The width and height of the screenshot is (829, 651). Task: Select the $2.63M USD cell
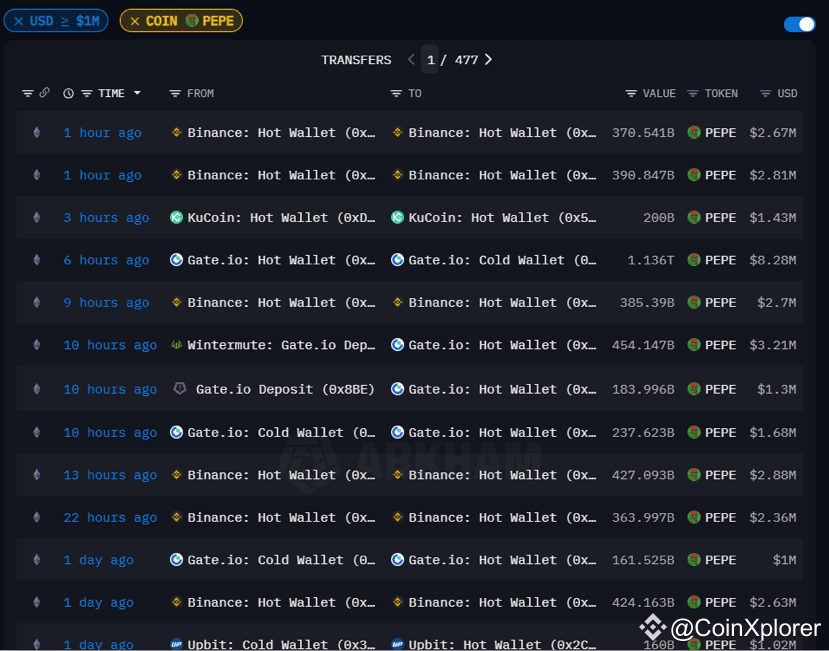click(772, 602)
